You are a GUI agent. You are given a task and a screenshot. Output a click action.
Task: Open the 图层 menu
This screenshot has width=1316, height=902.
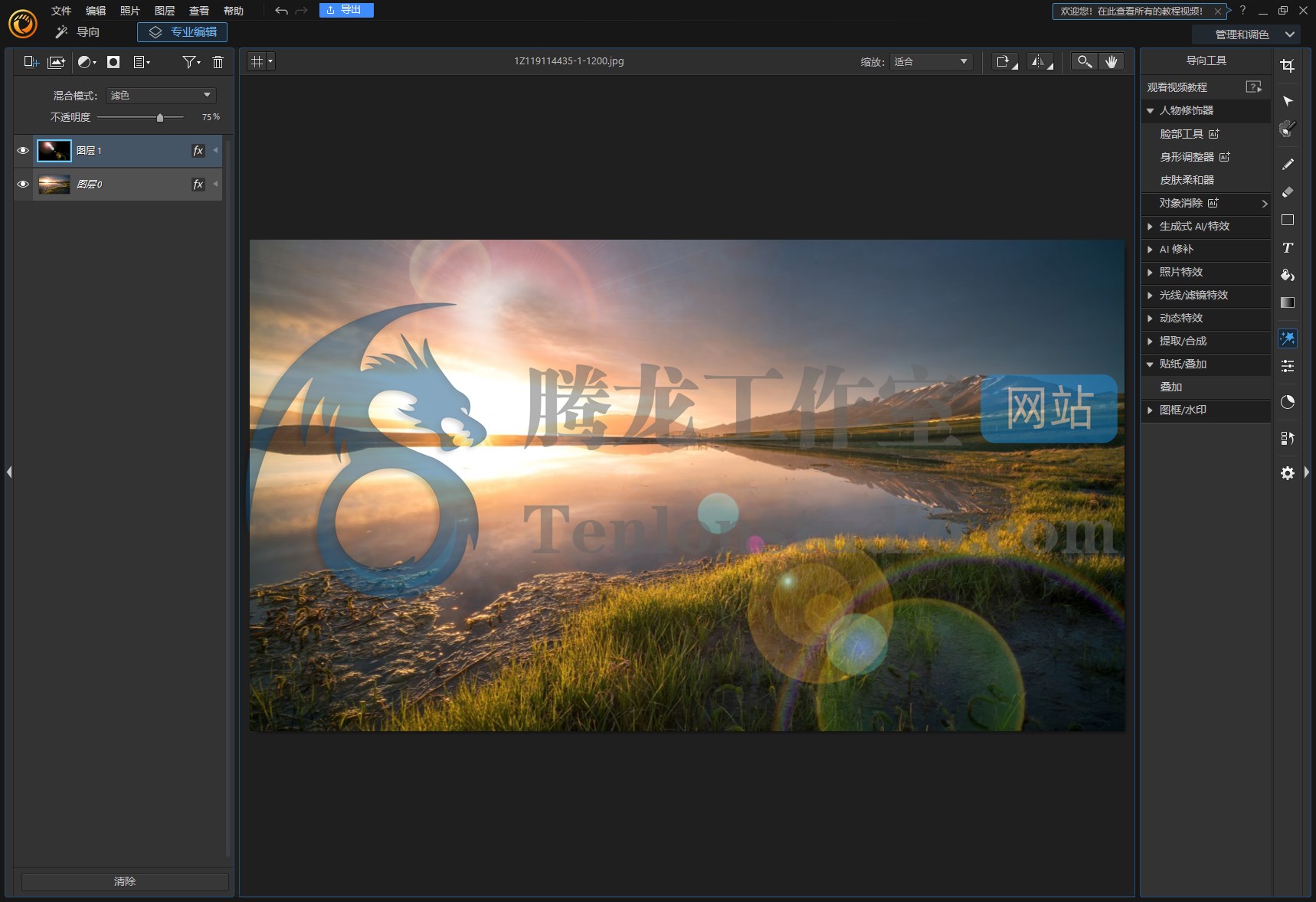point(165,11)
